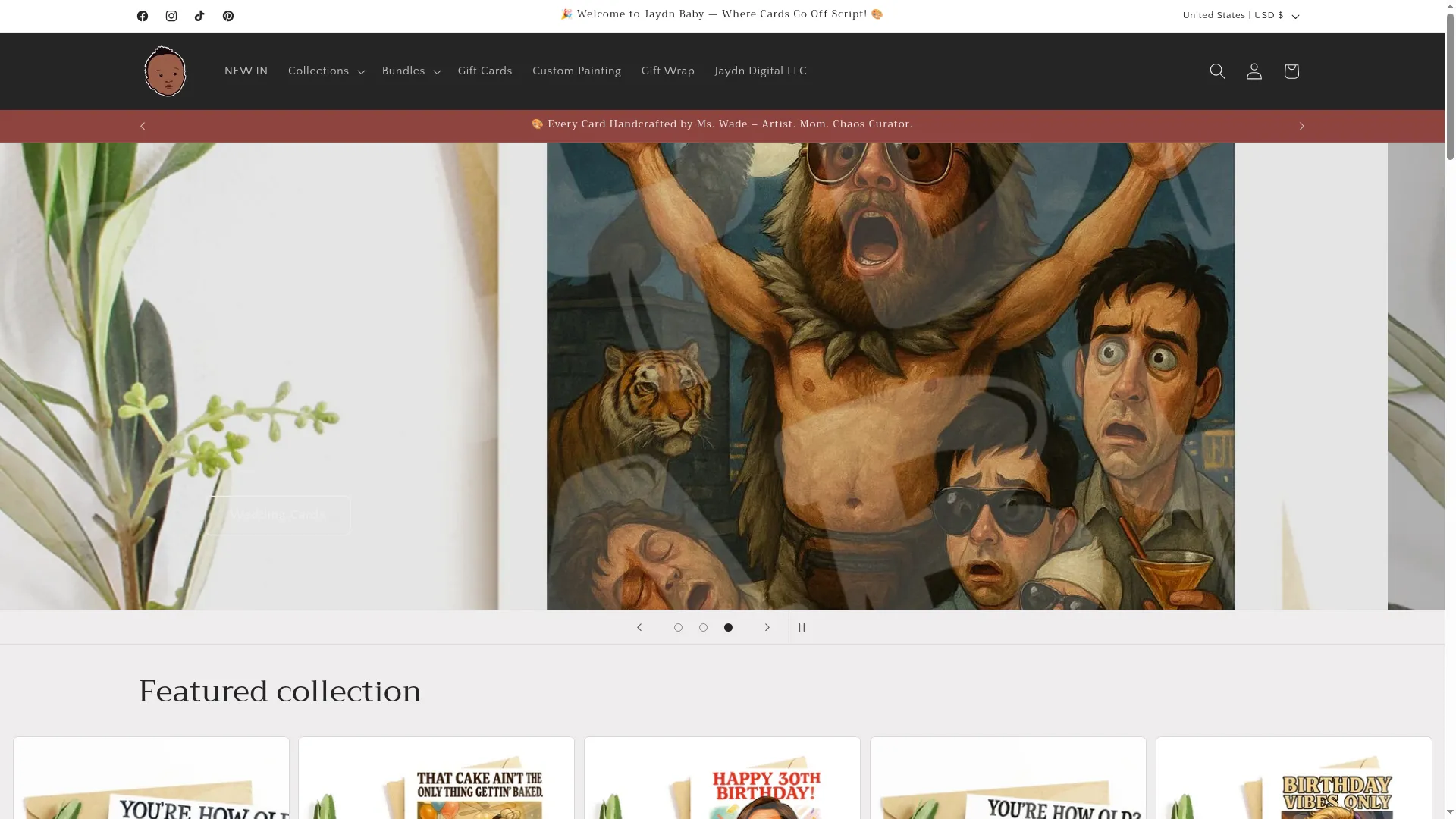1456x819 pixels.
Task: Open the United States | USD $ selector
Action: tap(1241, 16)
